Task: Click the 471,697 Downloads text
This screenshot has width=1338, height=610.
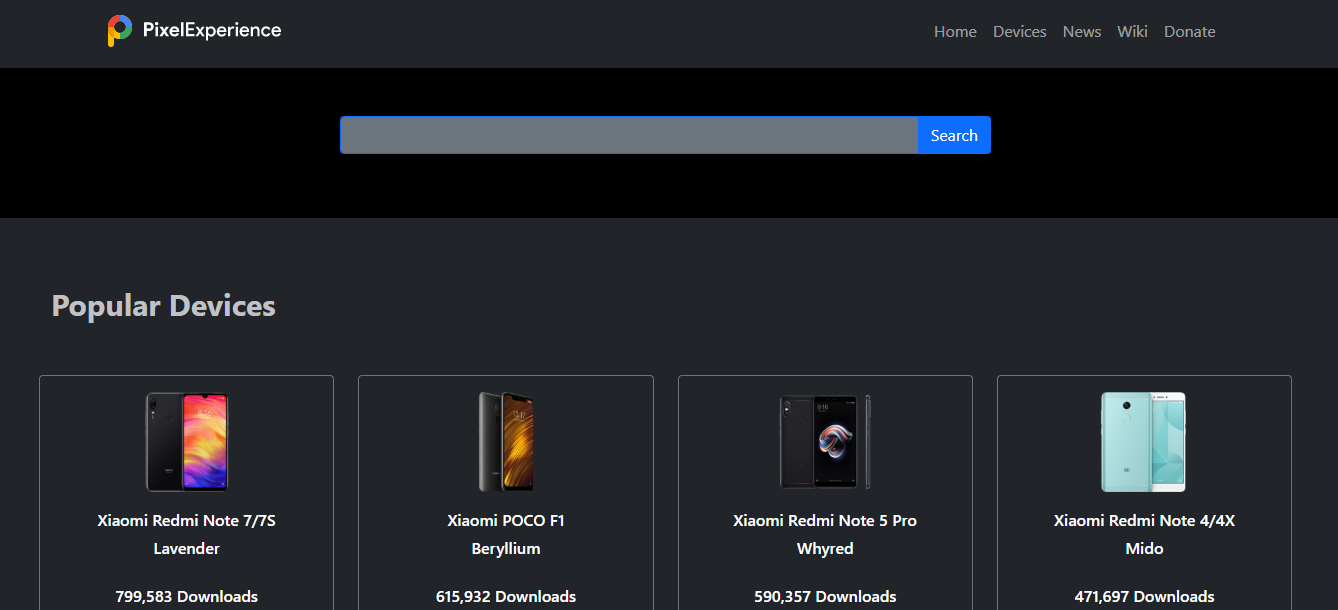Action: [x=1144, y=597]
